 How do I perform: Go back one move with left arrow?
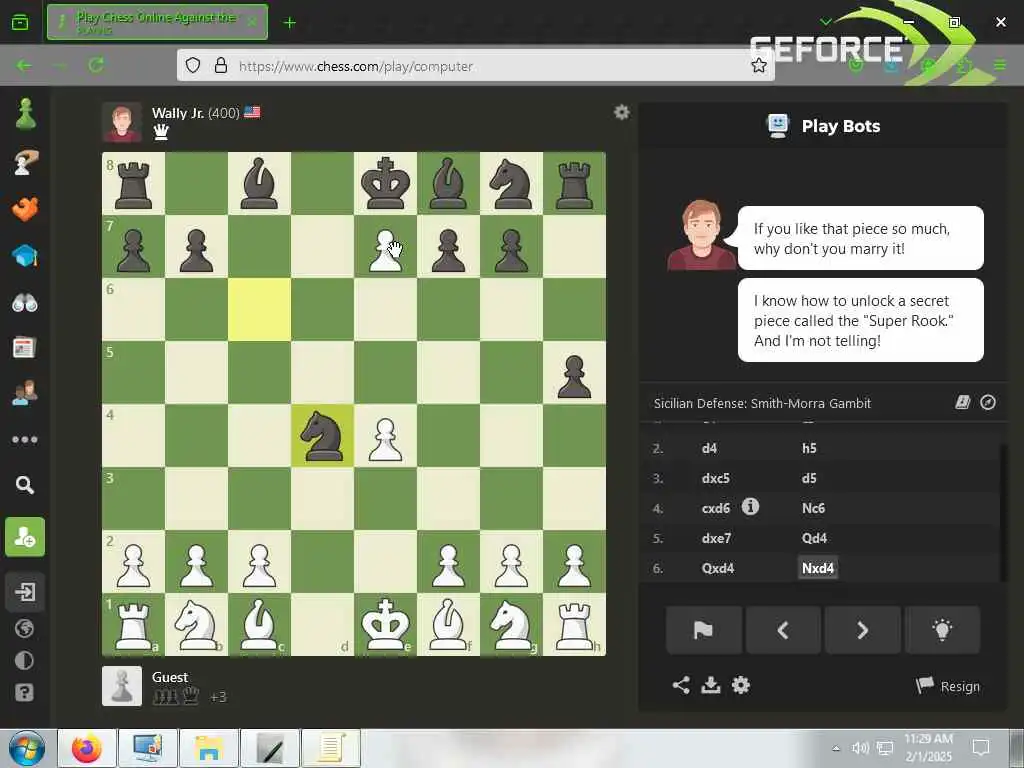(x=783, y=630)
